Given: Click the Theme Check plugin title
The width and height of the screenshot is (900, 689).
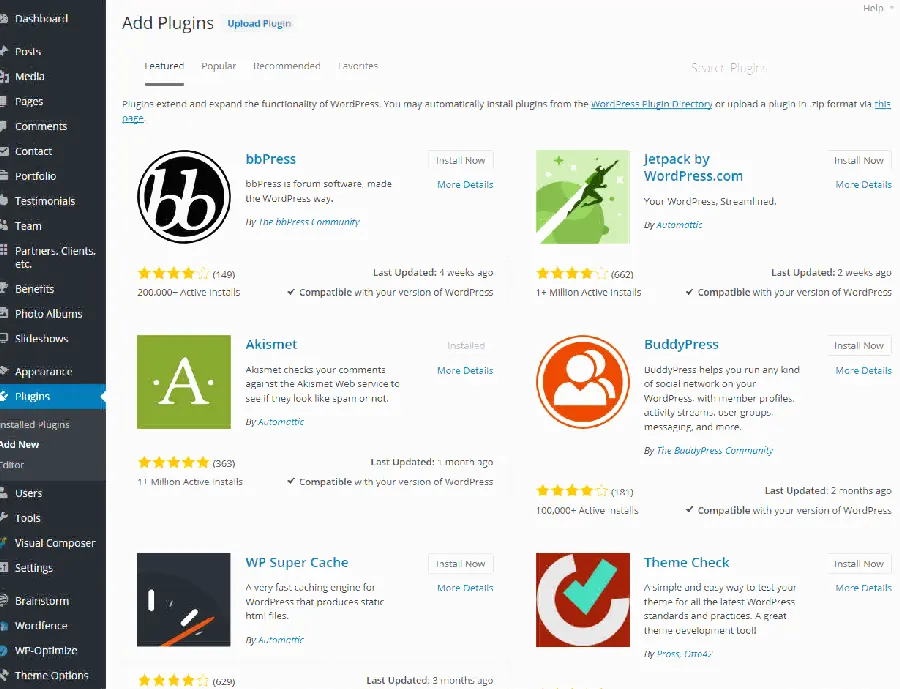Looking at the screenshot, I should tap(686, 563).
